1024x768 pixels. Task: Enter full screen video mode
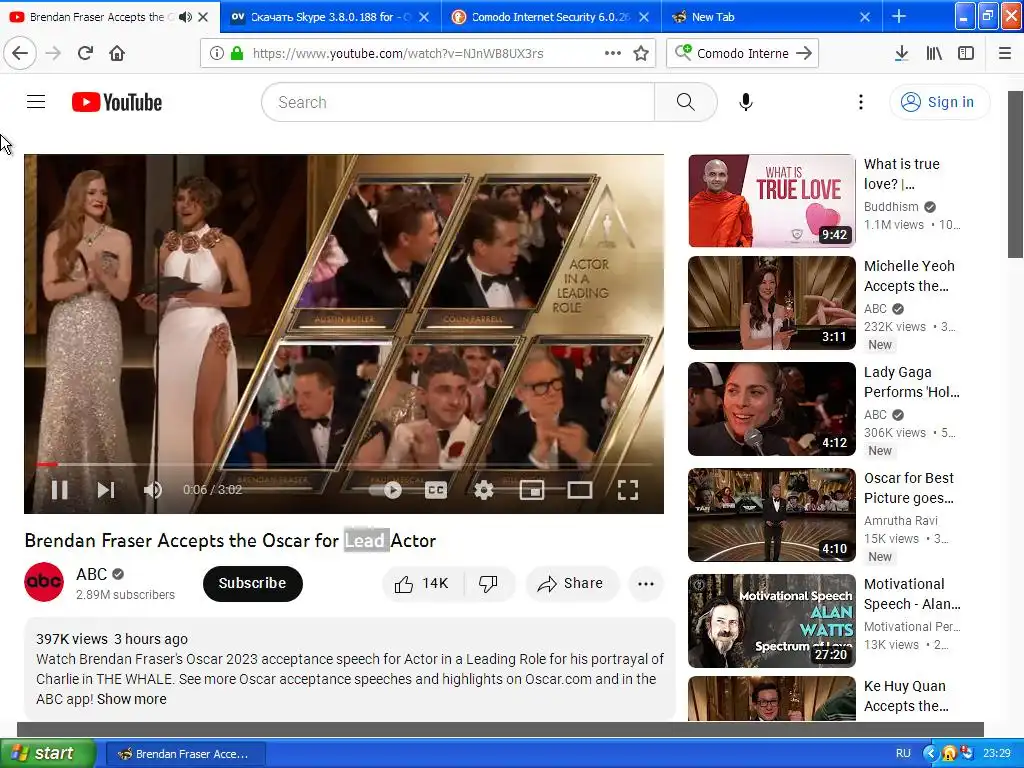[x=628, y=490]
